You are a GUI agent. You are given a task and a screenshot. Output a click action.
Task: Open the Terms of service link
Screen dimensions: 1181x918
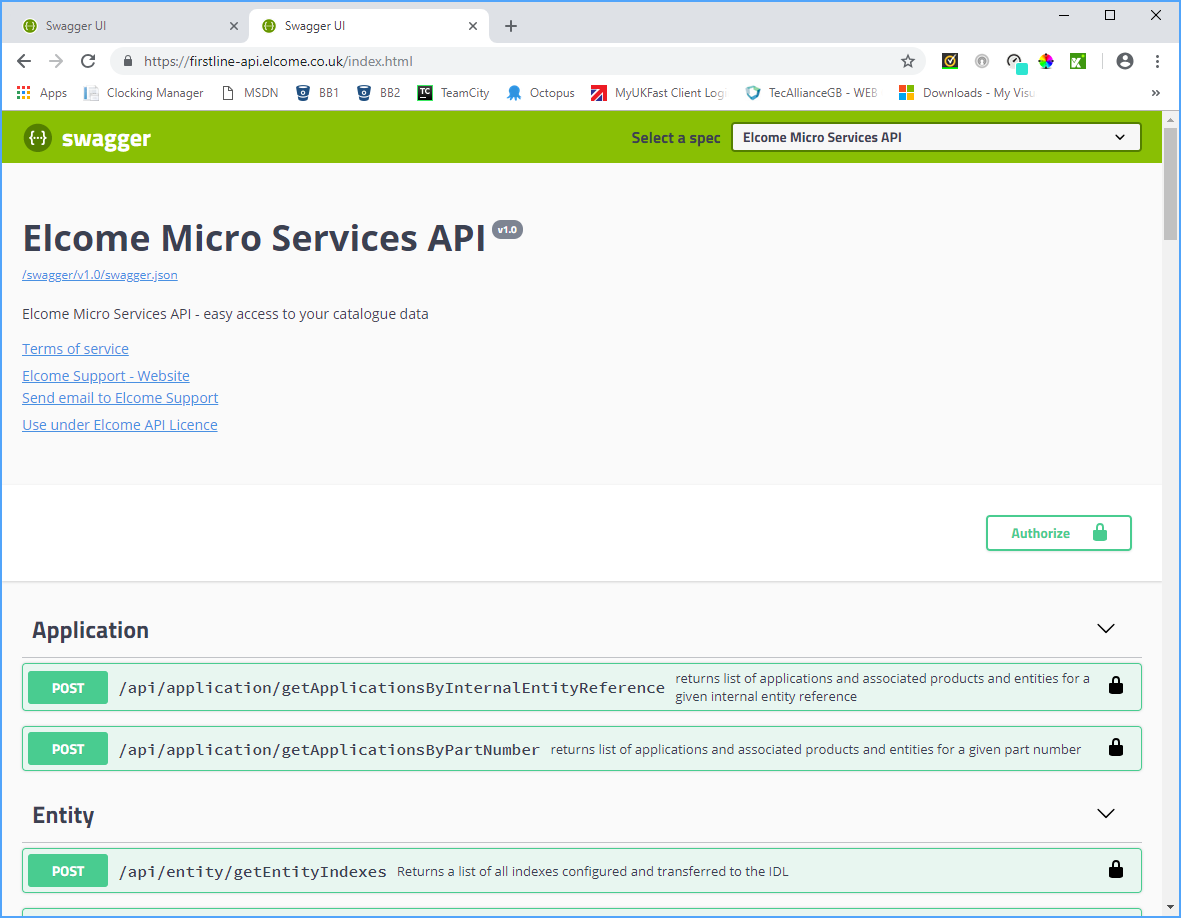coord(75,349)
